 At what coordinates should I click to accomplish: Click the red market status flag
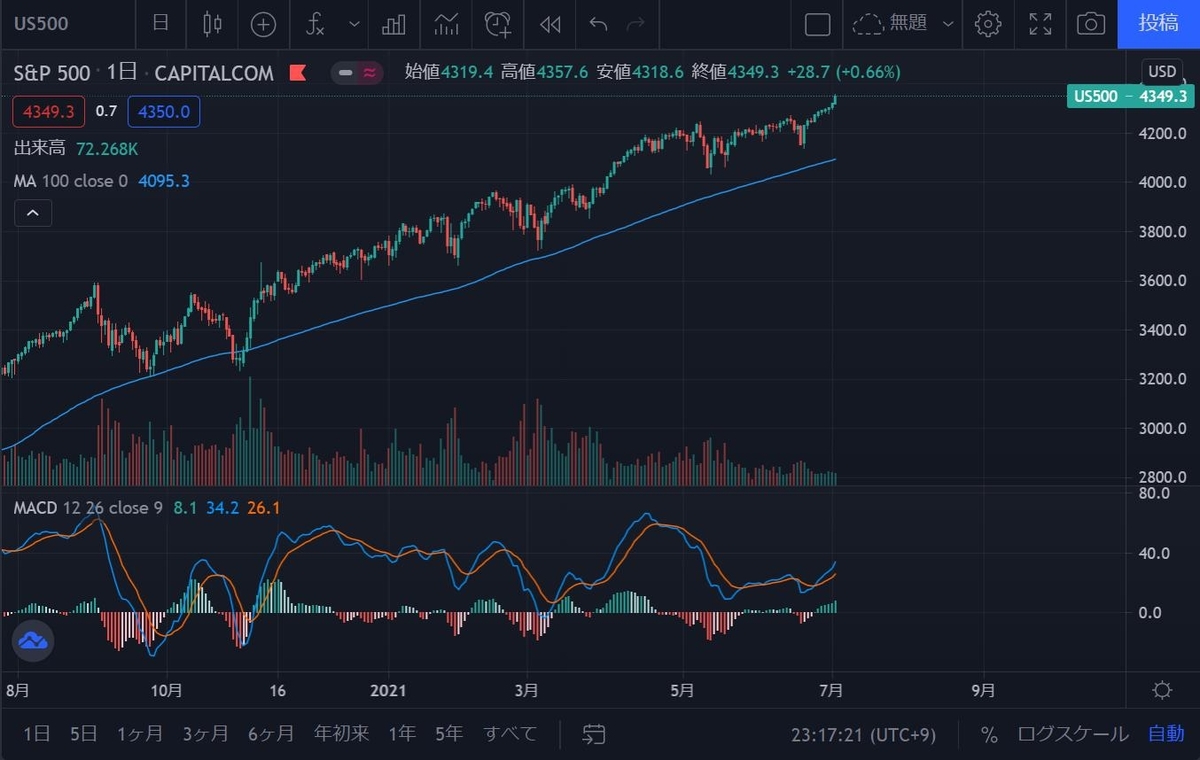pyautogui.click(x=296, y=73)
